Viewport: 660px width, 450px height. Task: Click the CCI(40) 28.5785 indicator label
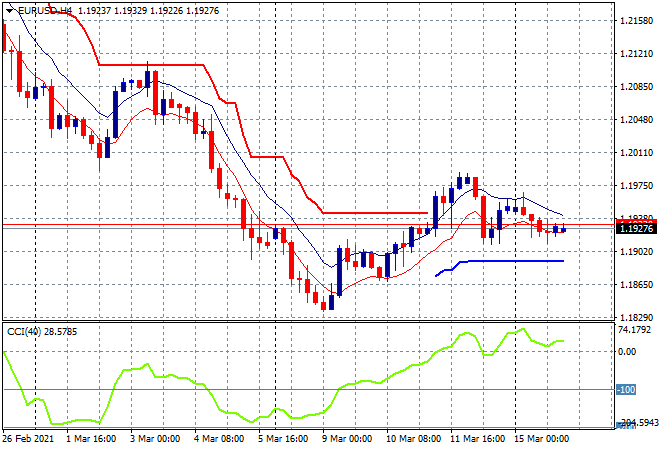[x=42, y=332]
